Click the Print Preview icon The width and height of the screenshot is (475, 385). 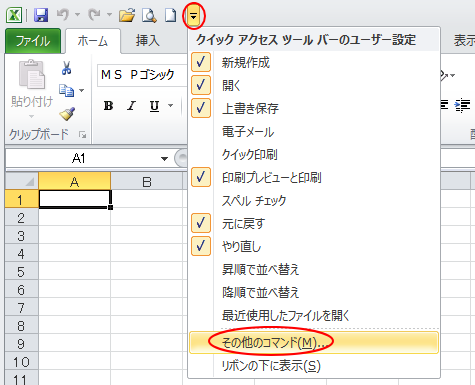tap(149, 15)
